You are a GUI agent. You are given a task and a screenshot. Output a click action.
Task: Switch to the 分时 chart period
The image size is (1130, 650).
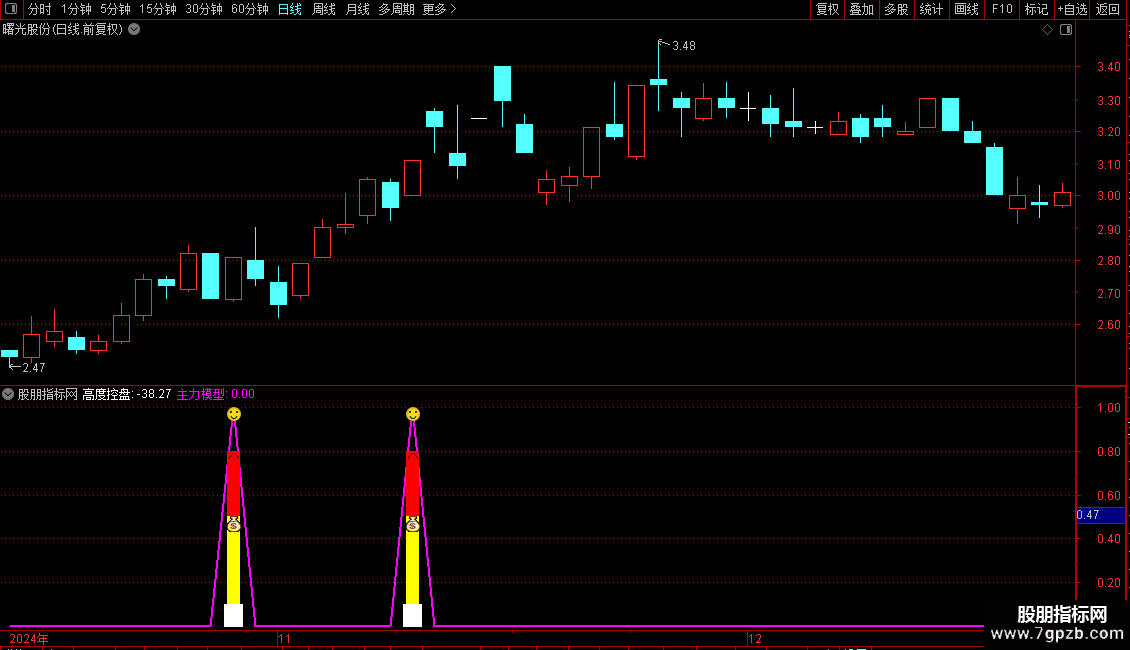click(x=40, y=9)
